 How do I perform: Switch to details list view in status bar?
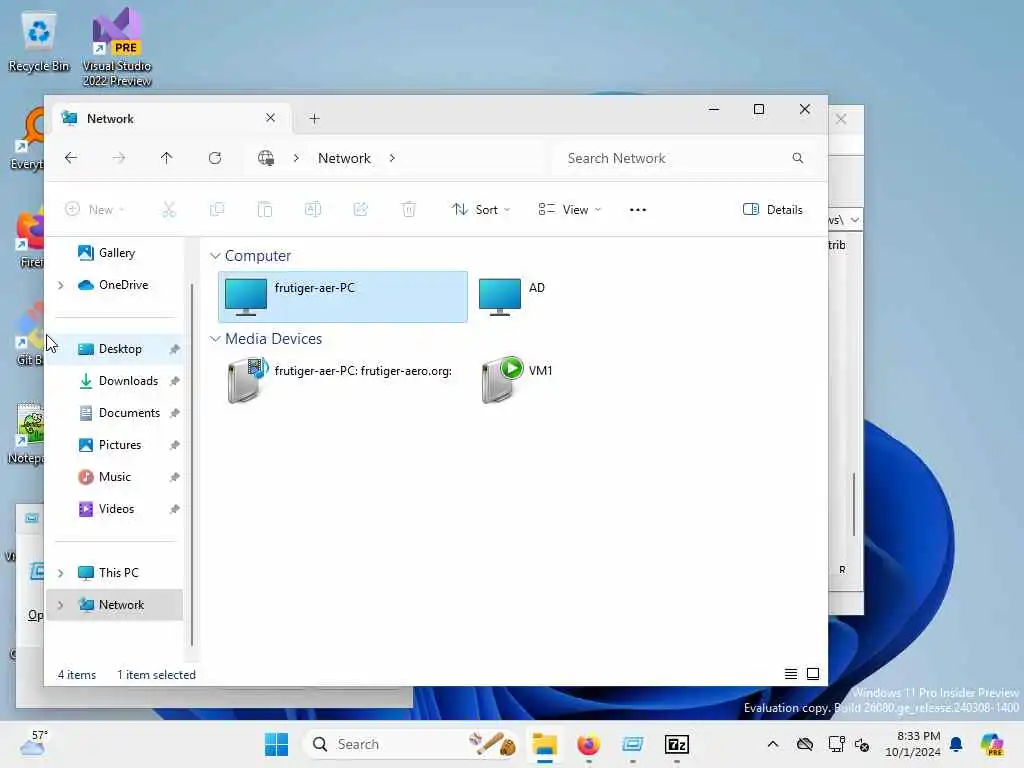(791, 674)
